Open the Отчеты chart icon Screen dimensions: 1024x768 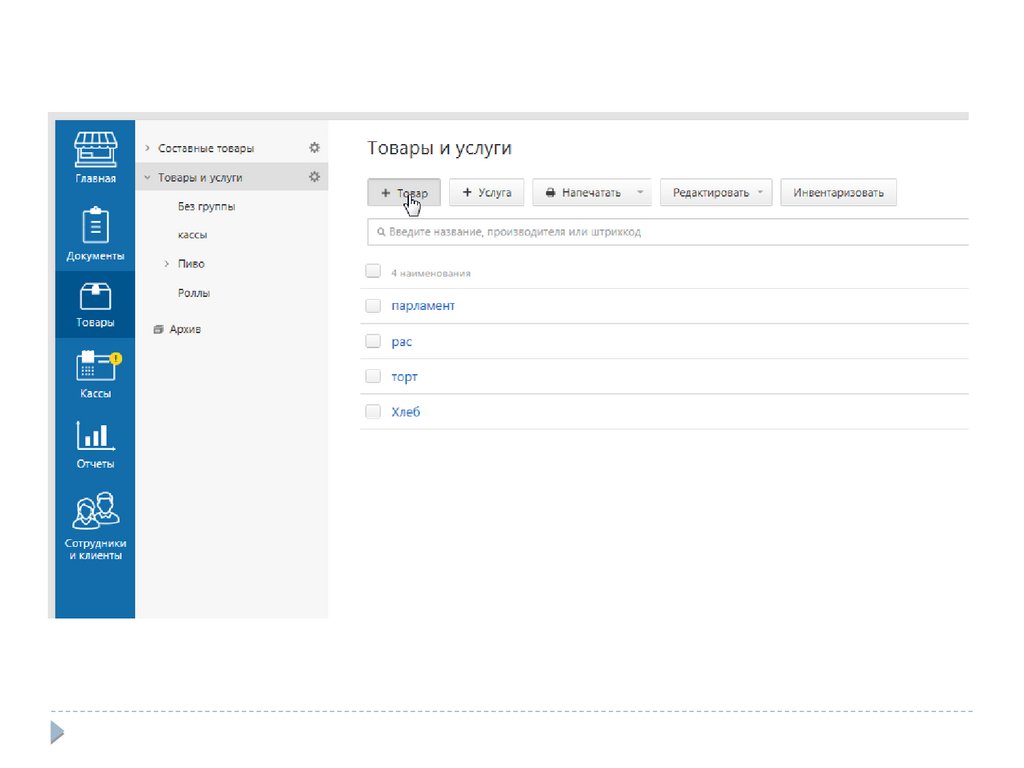point(95,437)
